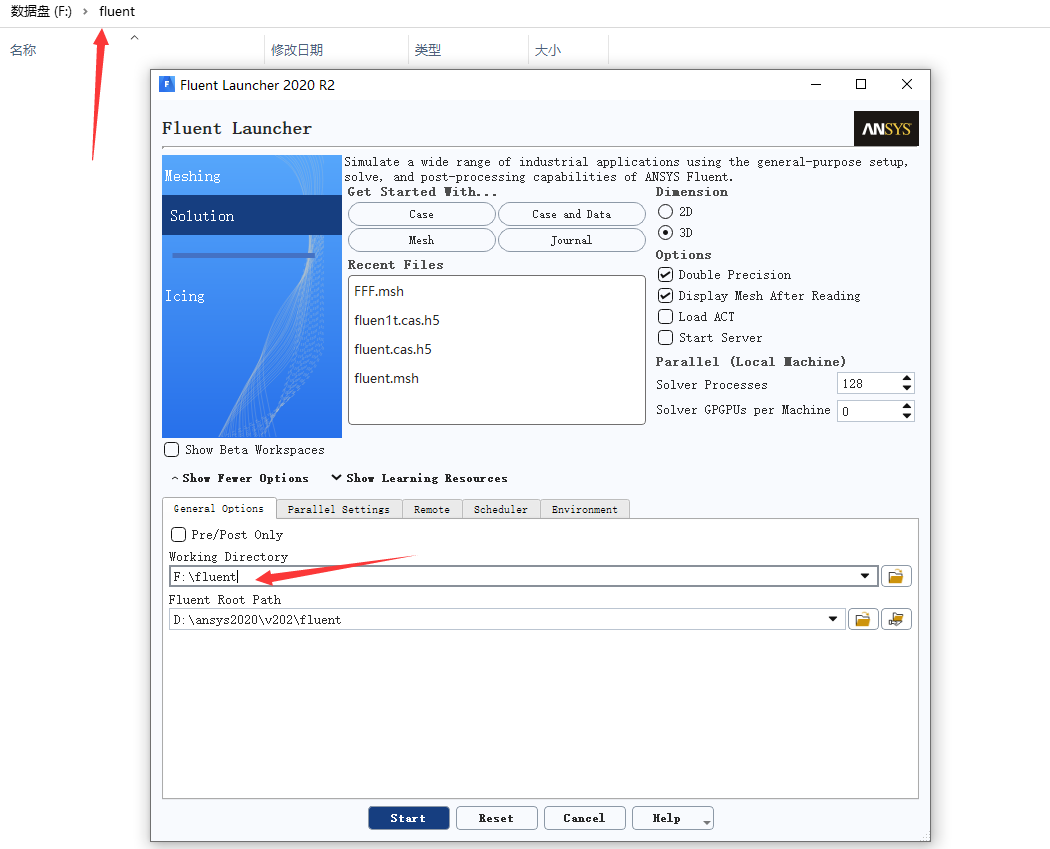Screen dimensions: 1050x849
Task: Decrease Solver GPGPUs per Machine value
Action: coord(907,416)
